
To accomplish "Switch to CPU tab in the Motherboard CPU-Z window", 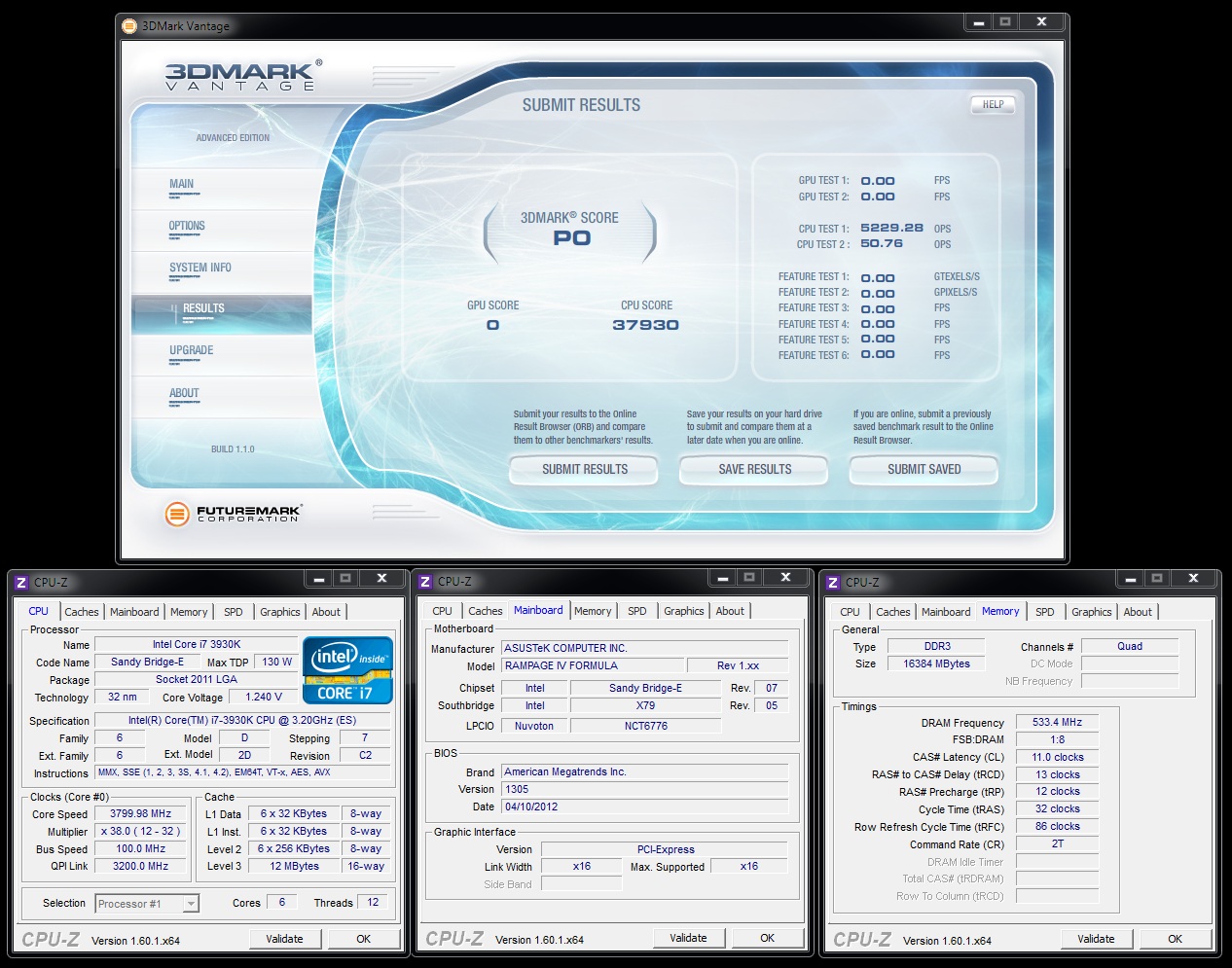I will [442, 611].
